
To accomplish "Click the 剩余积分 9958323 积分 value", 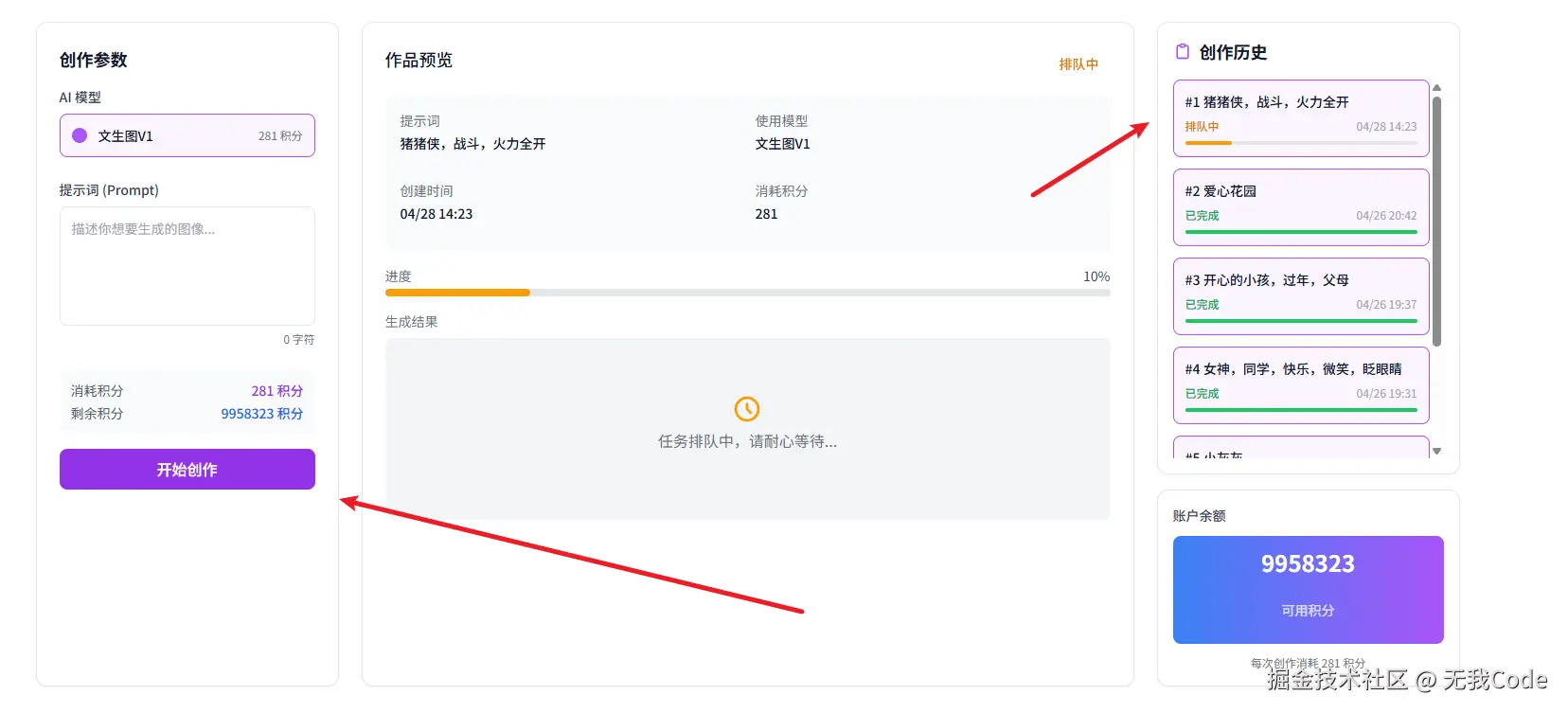I will click(x=261, y=414).
